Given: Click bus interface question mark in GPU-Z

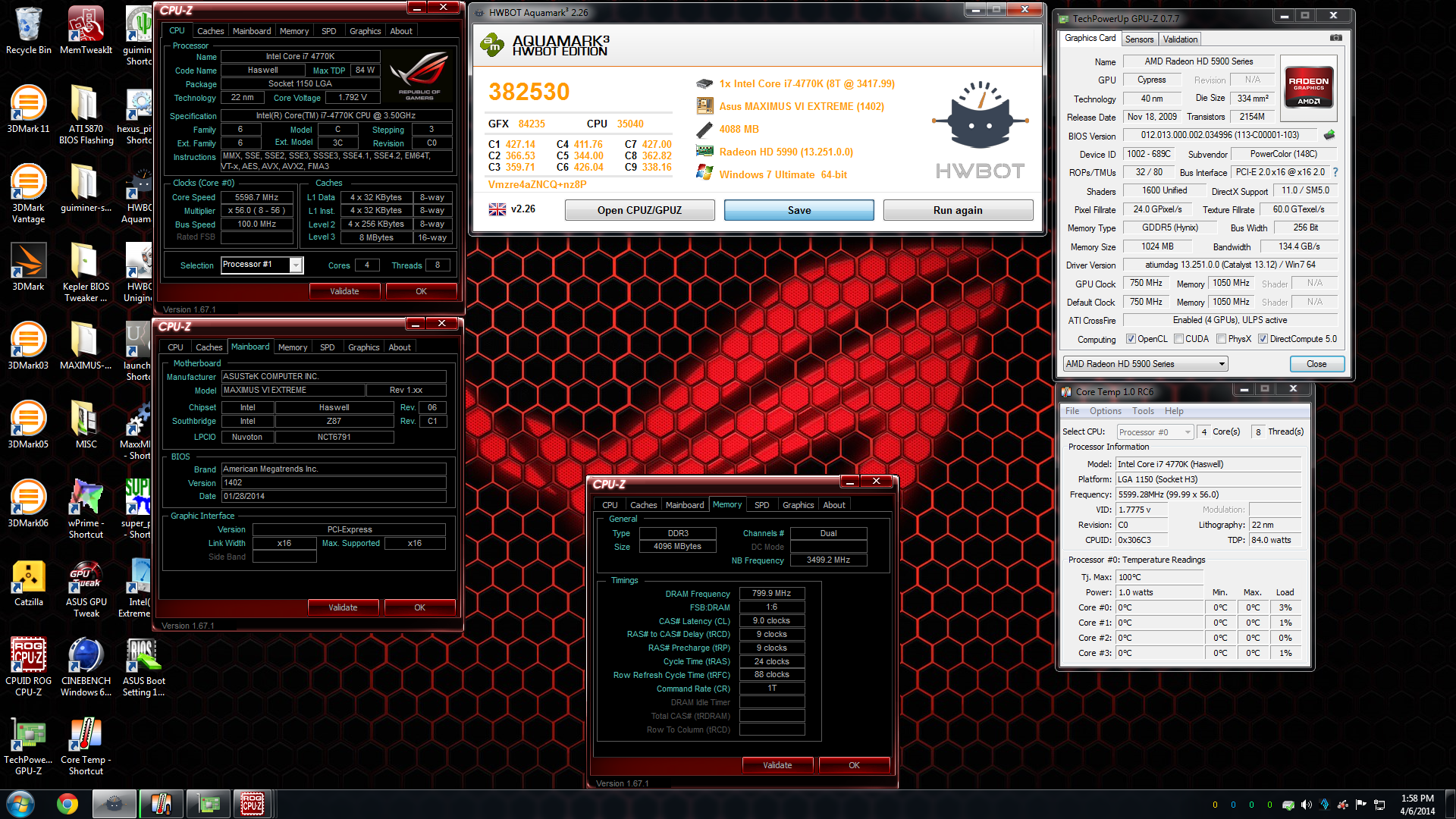Looking at the screenshot, I should click(1335, 172).
